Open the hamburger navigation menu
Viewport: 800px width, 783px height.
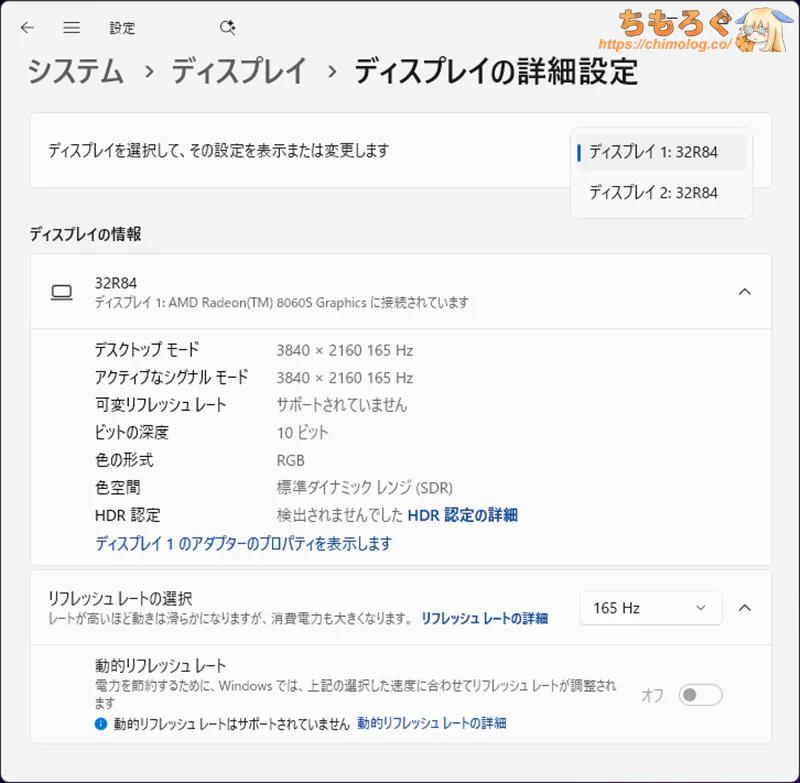click(71, 28)
